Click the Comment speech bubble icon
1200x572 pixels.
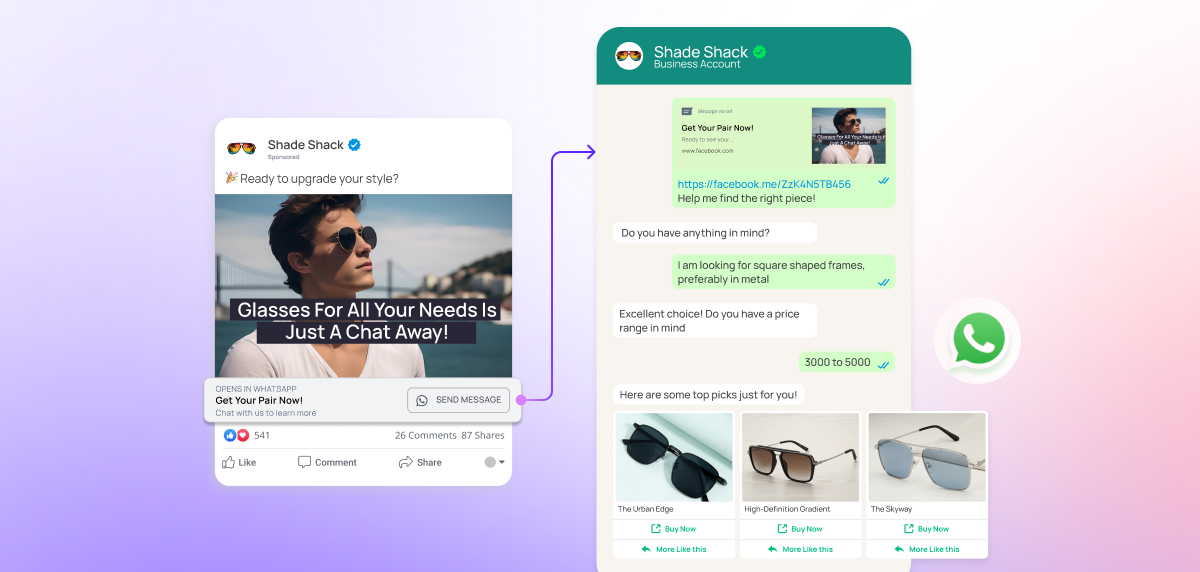(x=304, y=462)
